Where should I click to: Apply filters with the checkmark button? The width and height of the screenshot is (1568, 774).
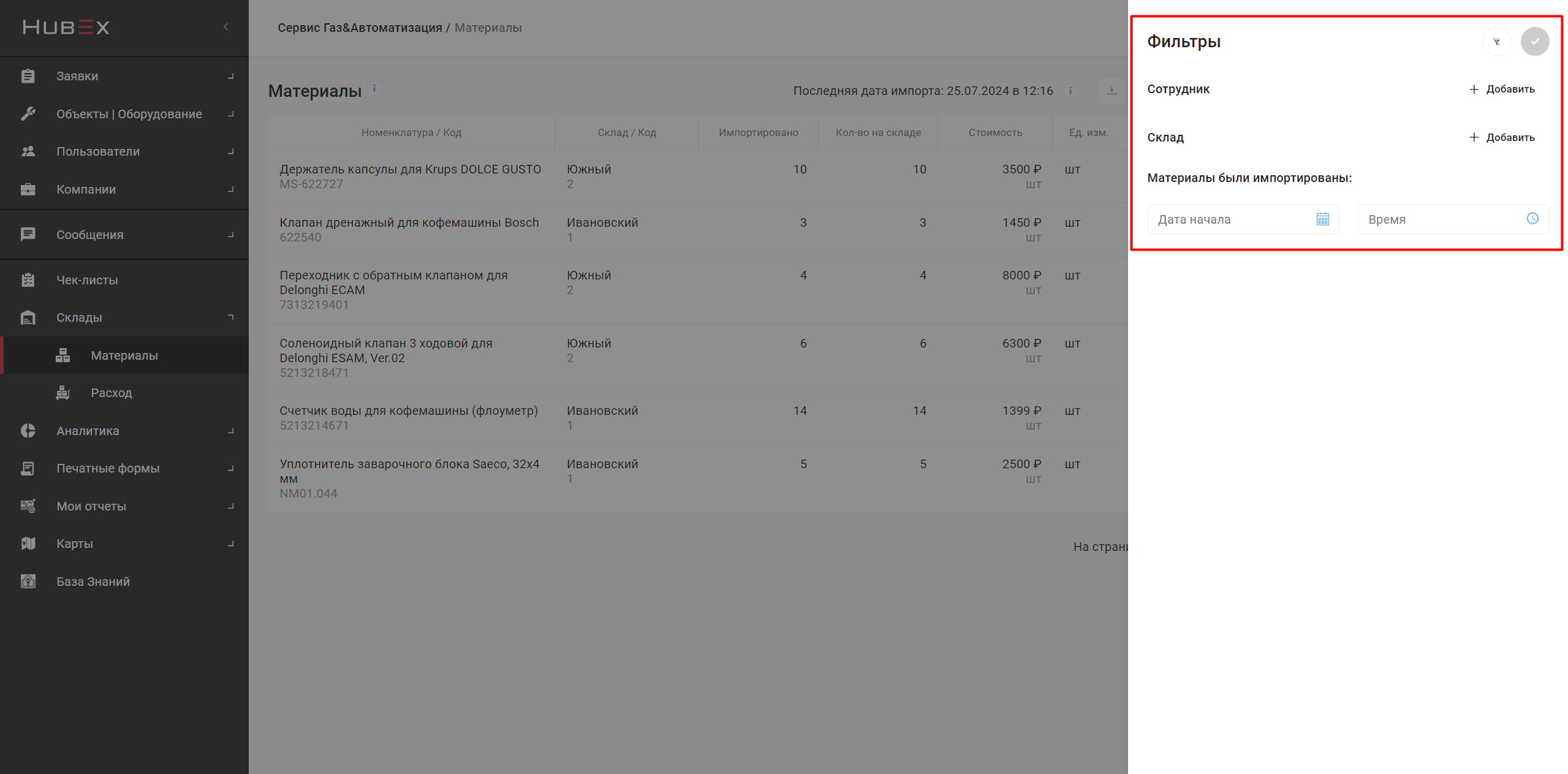coord(1534,42)
